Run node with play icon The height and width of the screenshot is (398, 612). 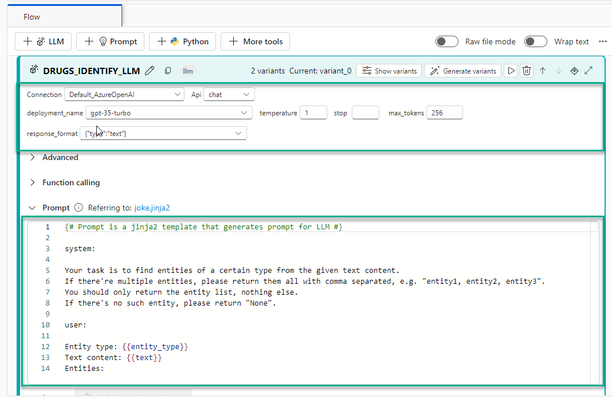pyautogui.click(x=511, y=71)
